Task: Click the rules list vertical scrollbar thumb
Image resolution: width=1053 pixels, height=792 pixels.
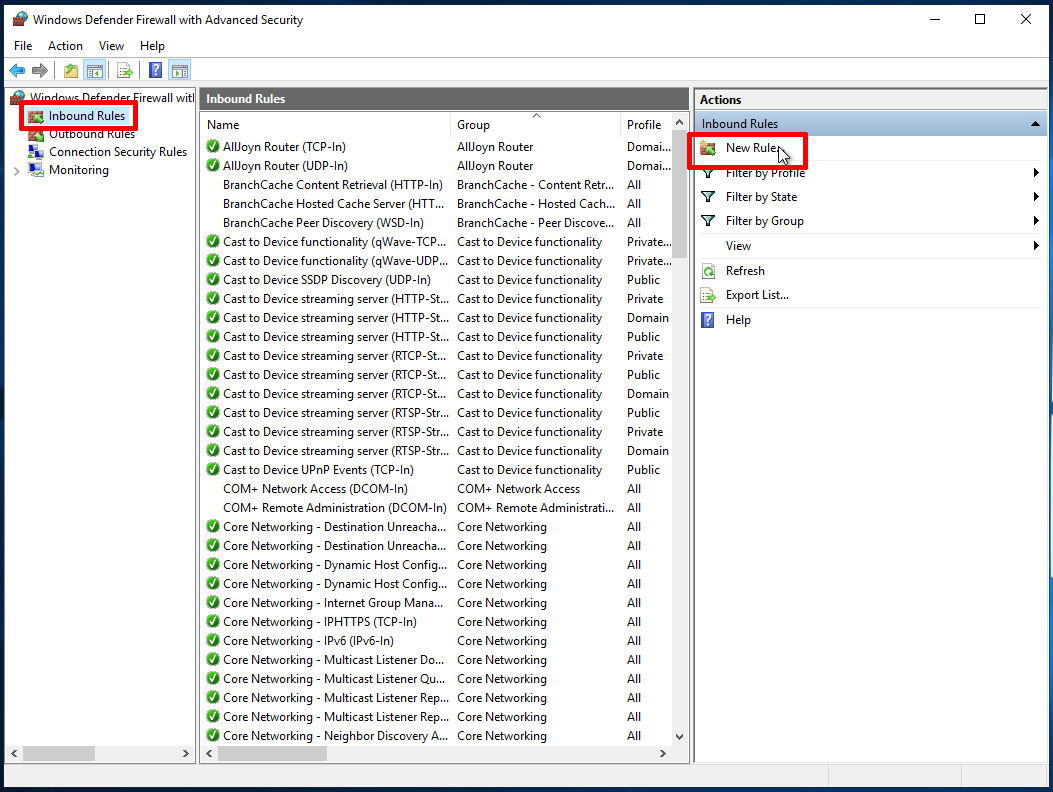Action: point(679,195)
